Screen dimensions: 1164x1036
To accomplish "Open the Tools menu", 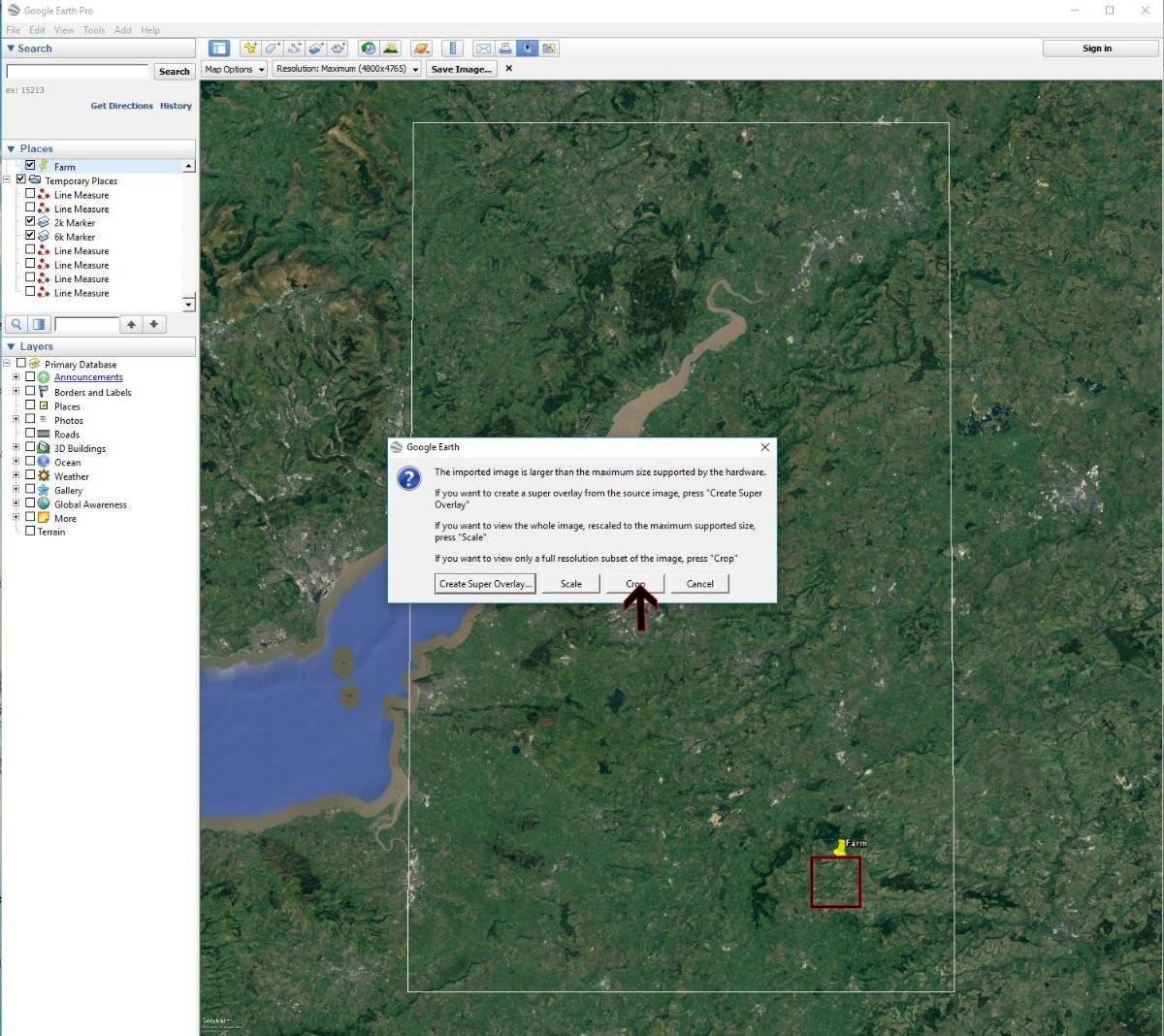I will tap(94, 30).
